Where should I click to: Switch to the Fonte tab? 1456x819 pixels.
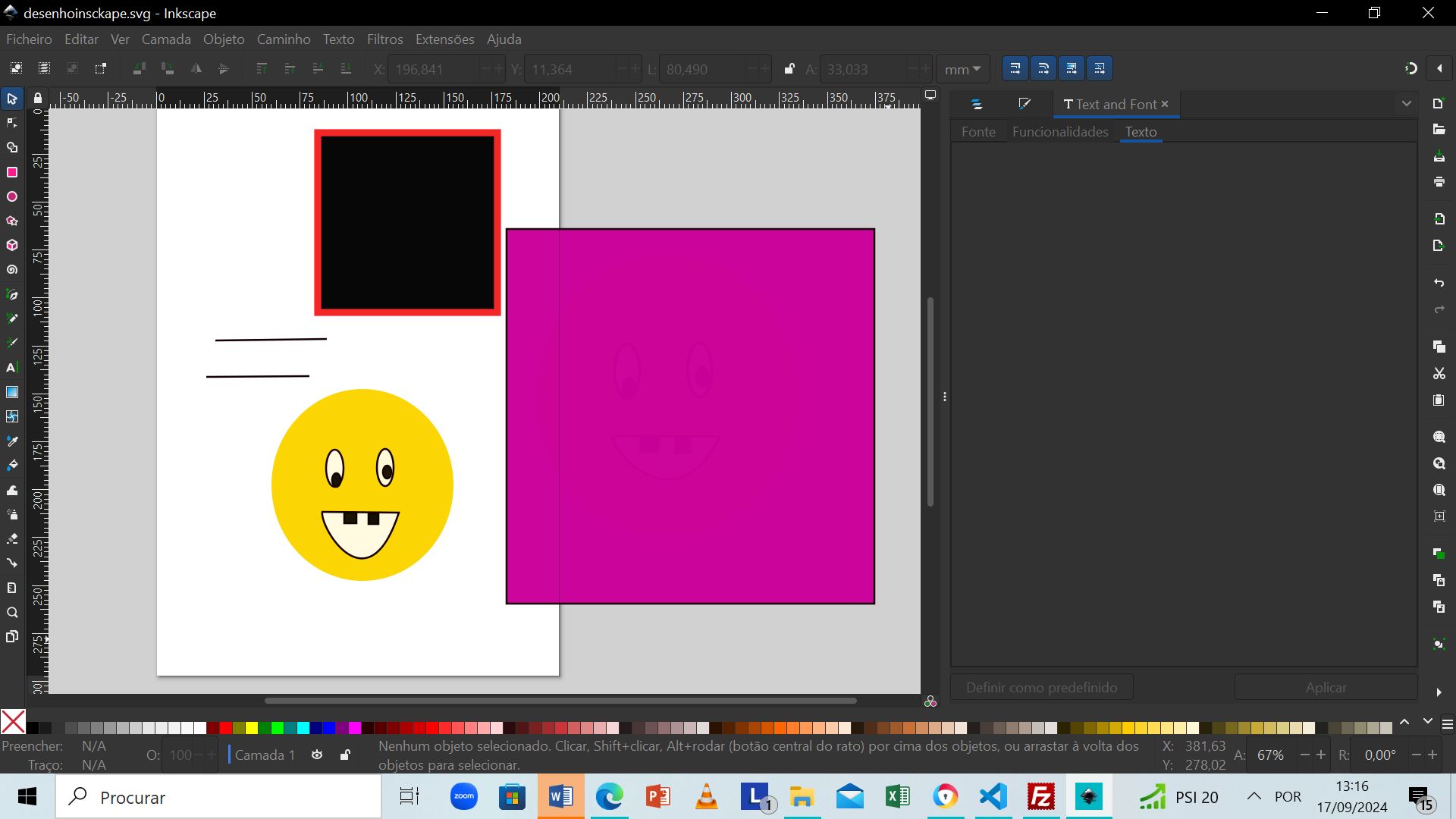tap(978, 131)
